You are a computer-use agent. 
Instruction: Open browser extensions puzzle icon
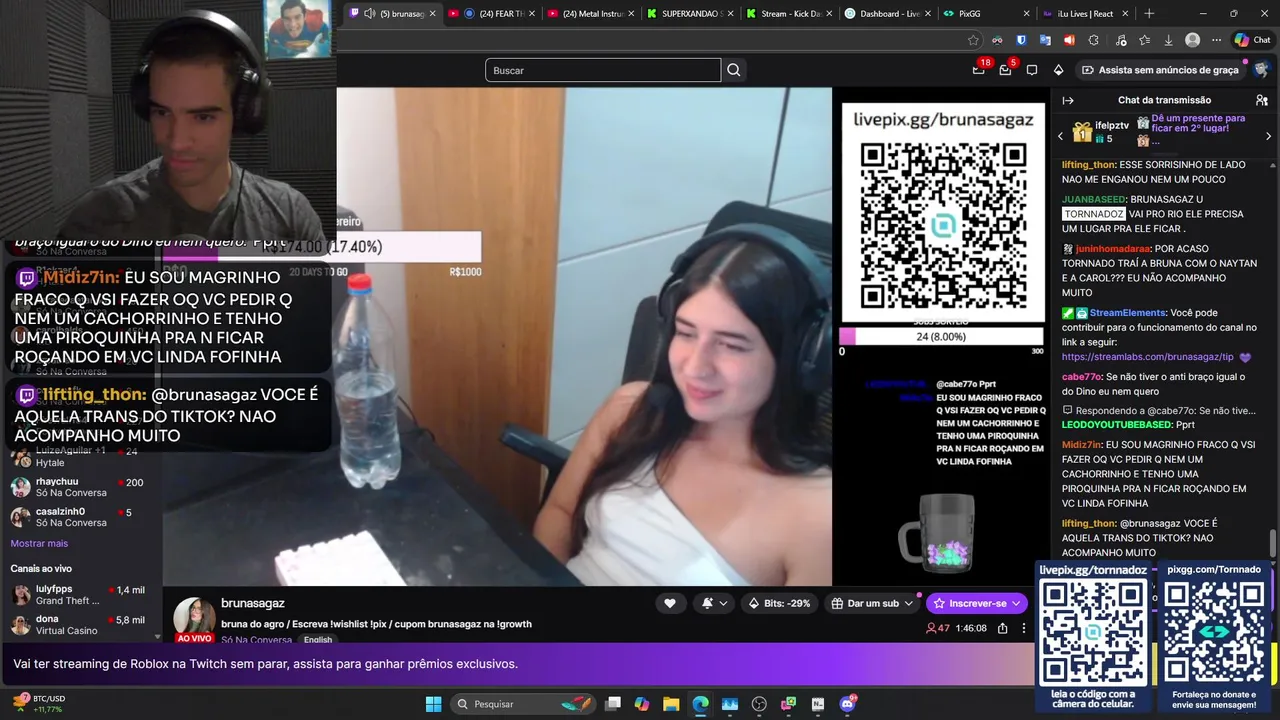coord(1093,40)
